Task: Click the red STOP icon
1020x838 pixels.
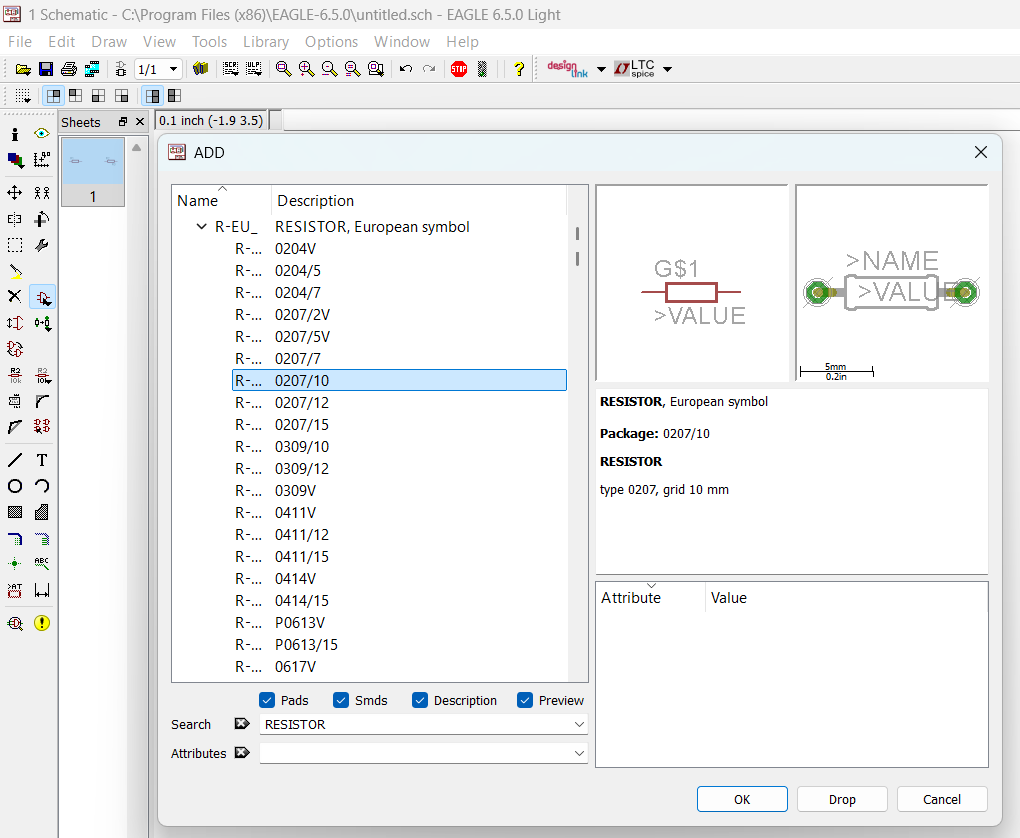Action: point(459,69)
